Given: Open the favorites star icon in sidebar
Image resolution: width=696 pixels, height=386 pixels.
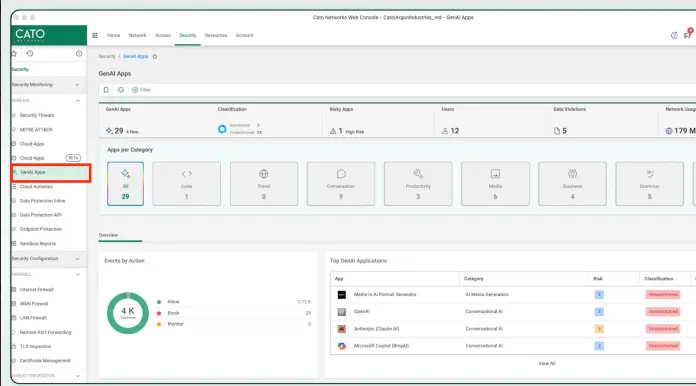Looking at the screenshot, I should [x=14, y=54].
